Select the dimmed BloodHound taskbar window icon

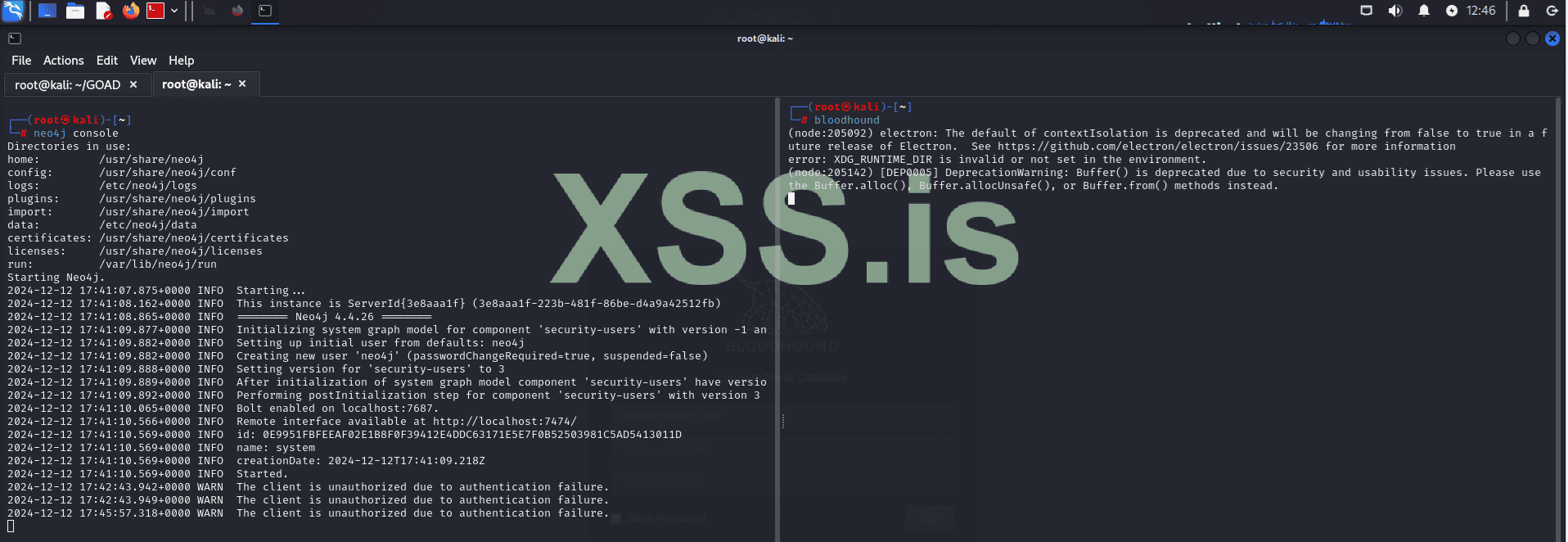tap(210, 11)
